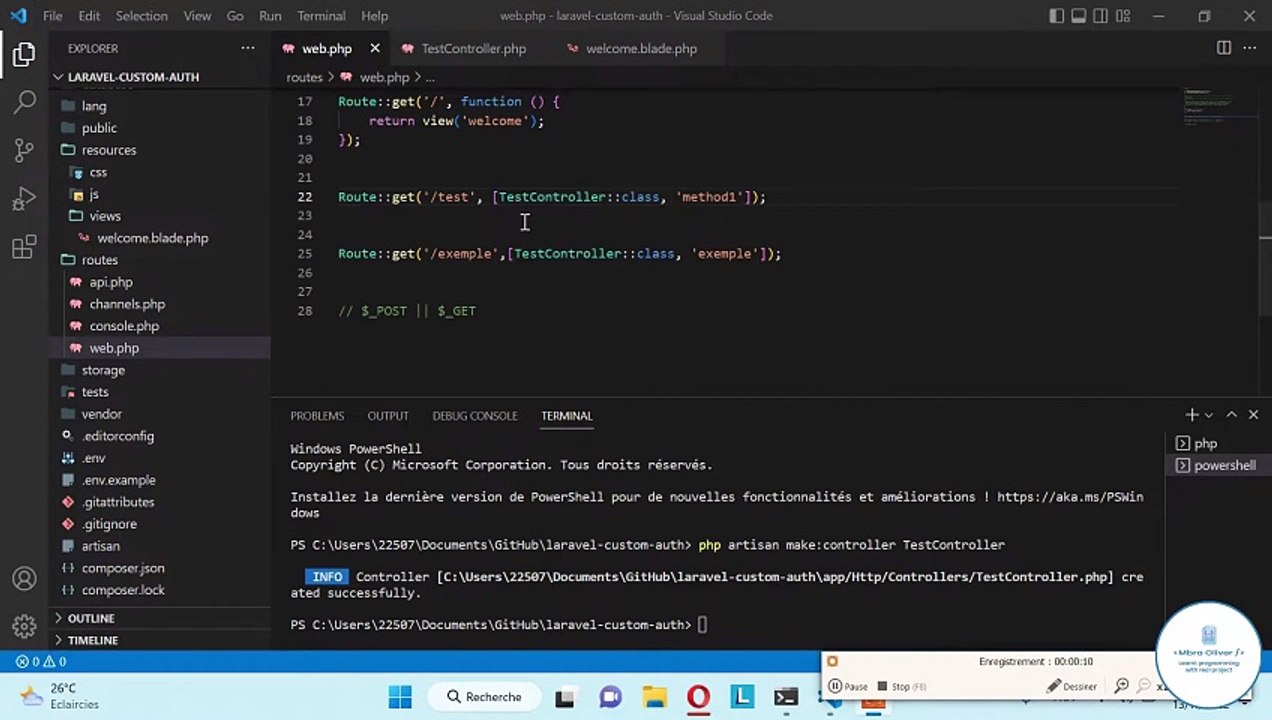This screenshot has width=1272, height=720.
Task: Open the Terminal menu
Action: pyautogui.click(x=321, y=16)
